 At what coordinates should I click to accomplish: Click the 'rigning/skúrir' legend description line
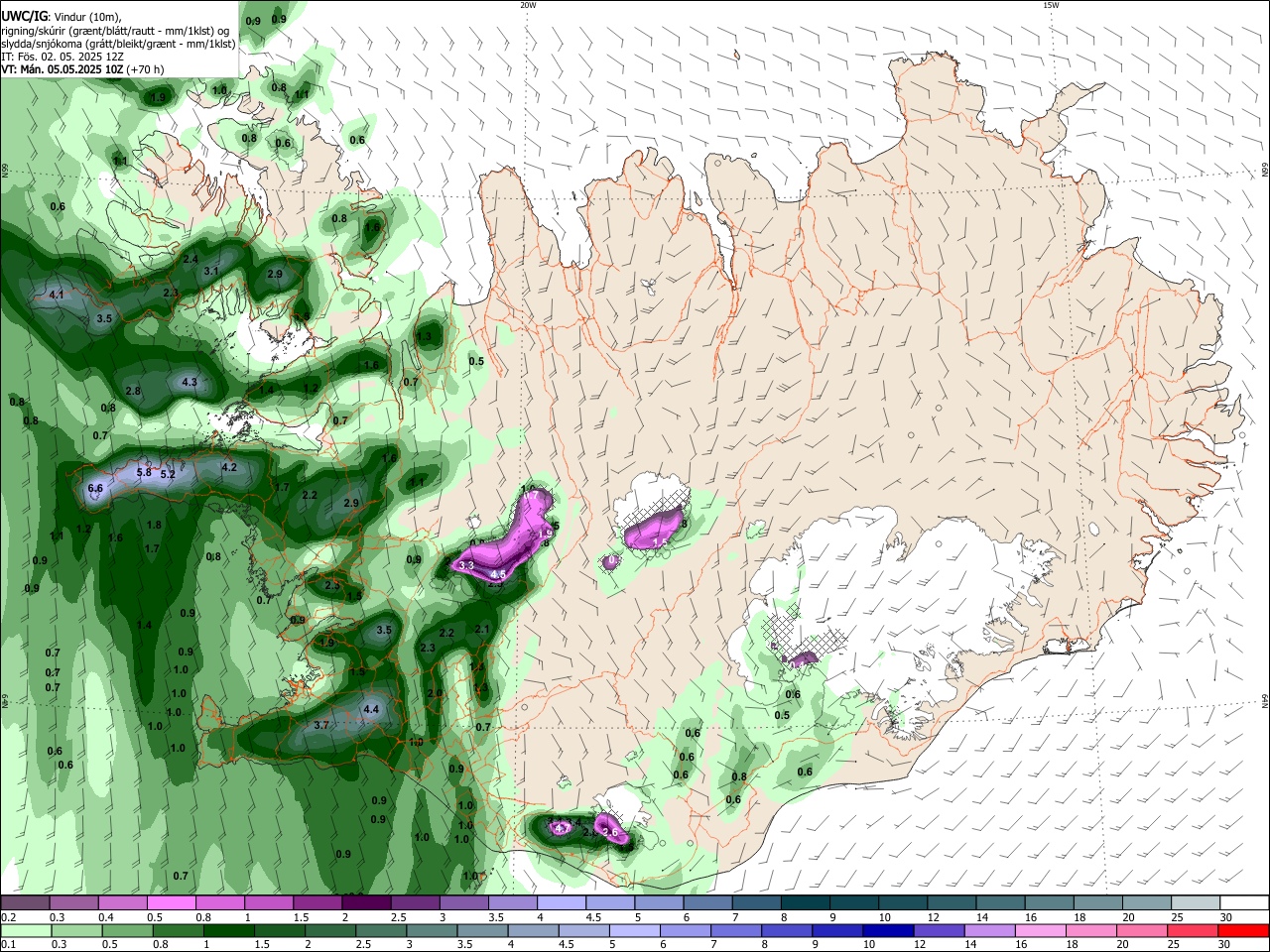[115, 30]
